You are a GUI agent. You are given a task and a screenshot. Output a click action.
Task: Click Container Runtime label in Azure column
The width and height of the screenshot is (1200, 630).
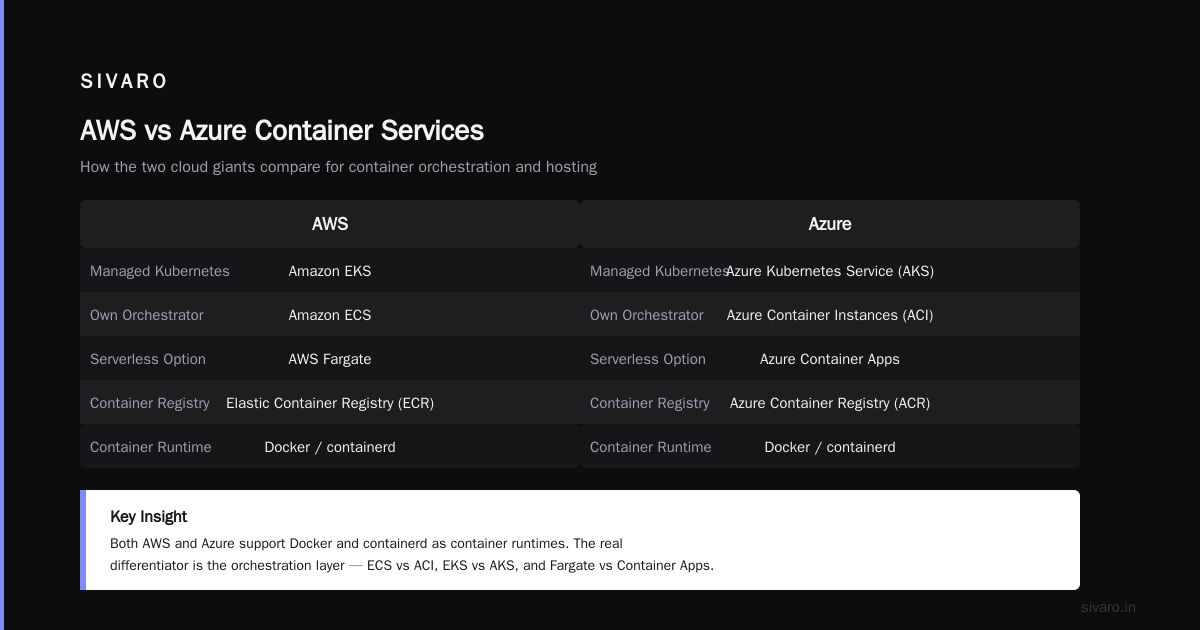[651, 447]
